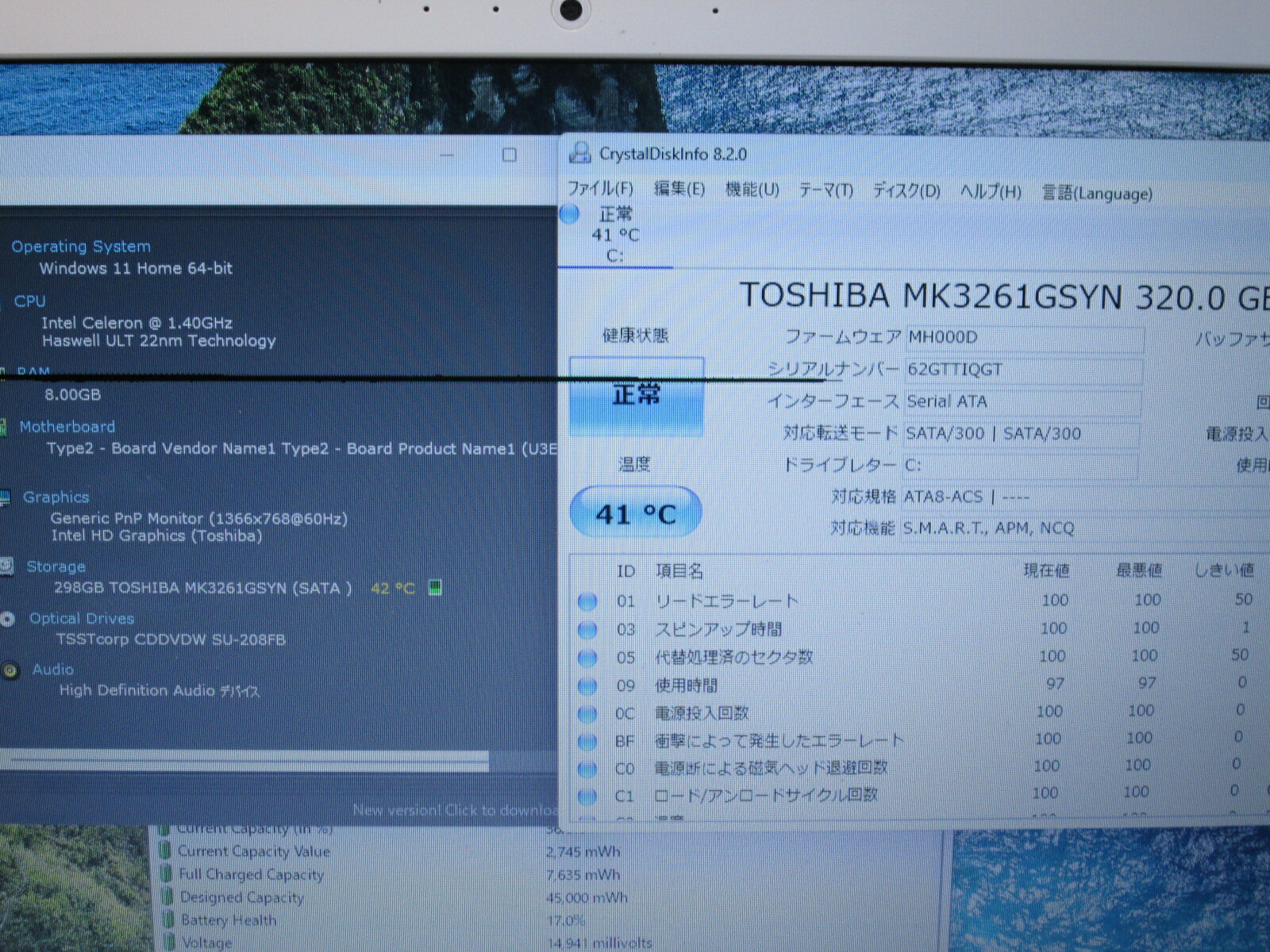
Task: Click the drive letter field C:
Action: coord(1019,466)
